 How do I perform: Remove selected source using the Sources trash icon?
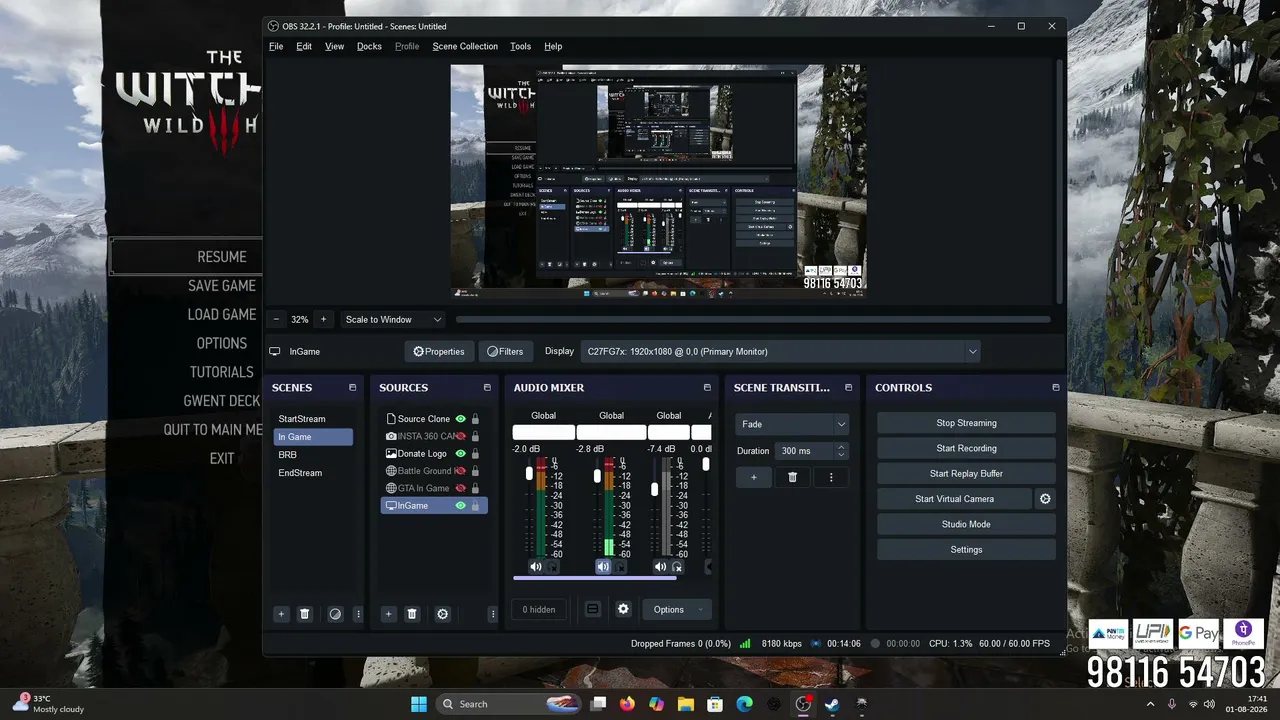tap(412, 614)
